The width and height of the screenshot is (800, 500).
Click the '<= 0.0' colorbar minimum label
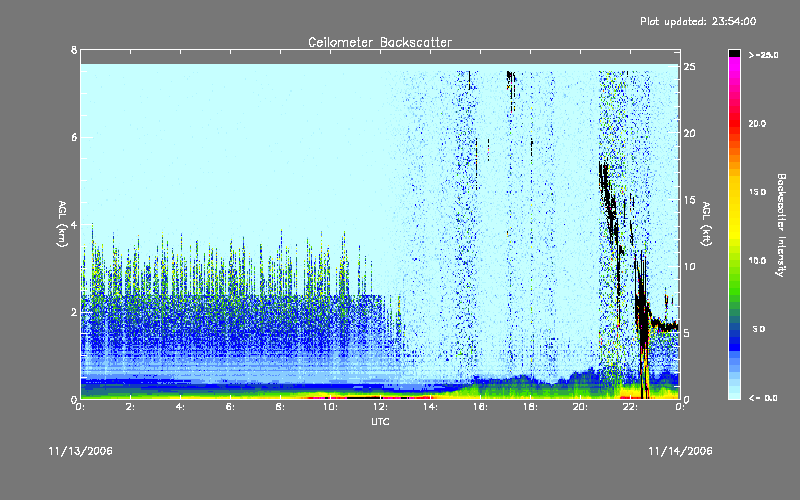click(764, 398)
